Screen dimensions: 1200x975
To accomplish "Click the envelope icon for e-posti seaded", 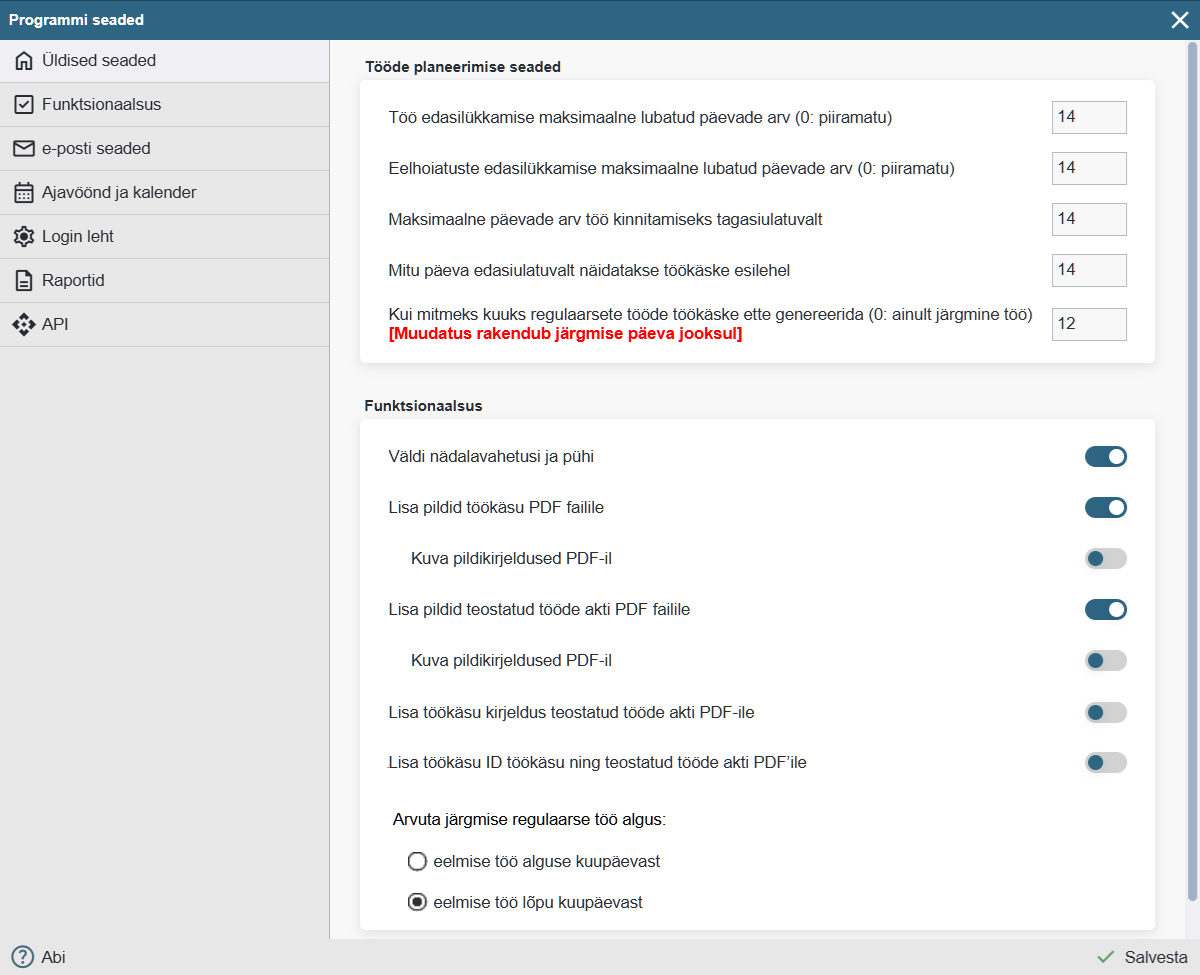I will [24, 149].
